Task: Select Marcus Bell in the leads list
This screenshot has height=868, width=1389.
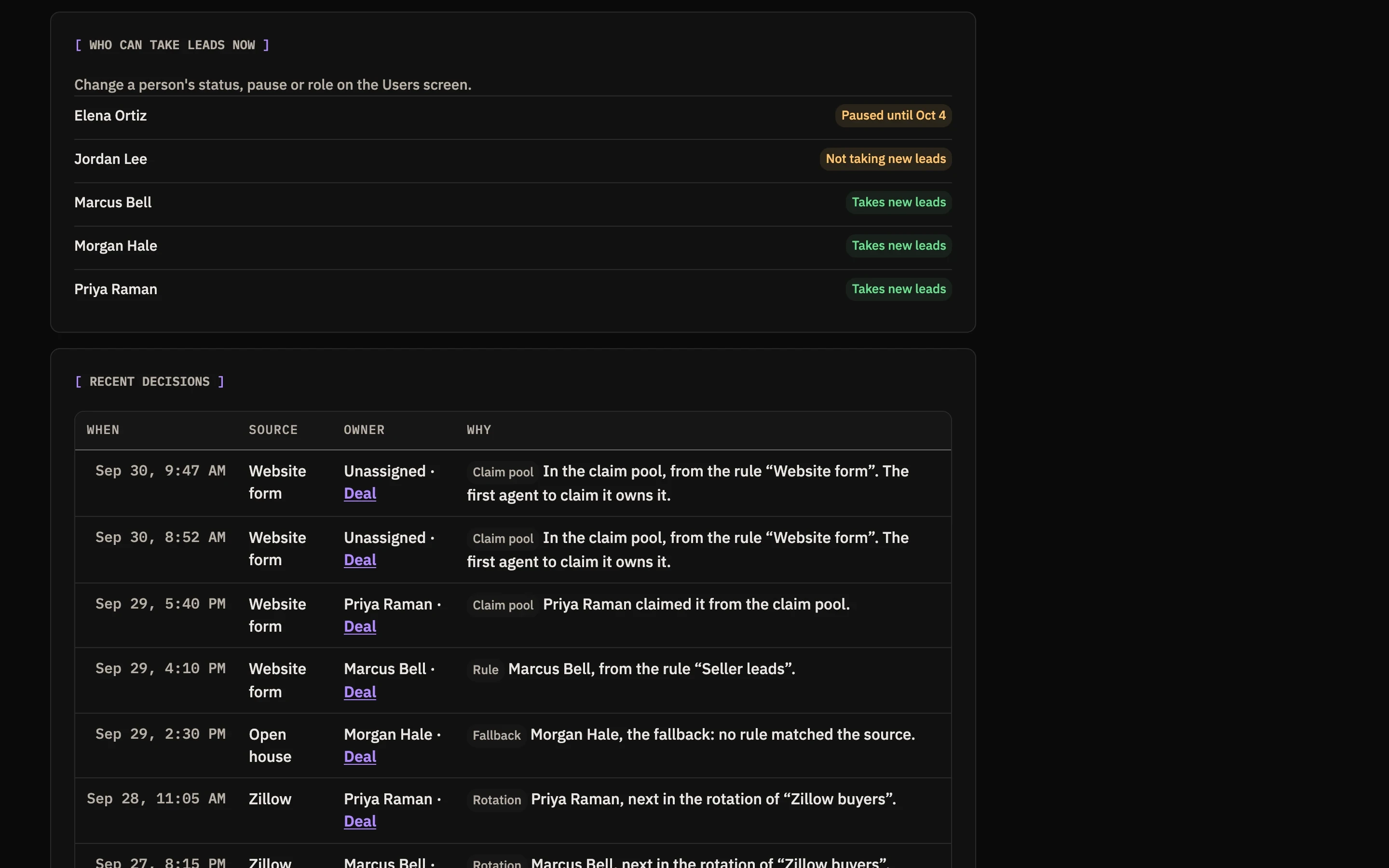Action: (x=112, y=203)
